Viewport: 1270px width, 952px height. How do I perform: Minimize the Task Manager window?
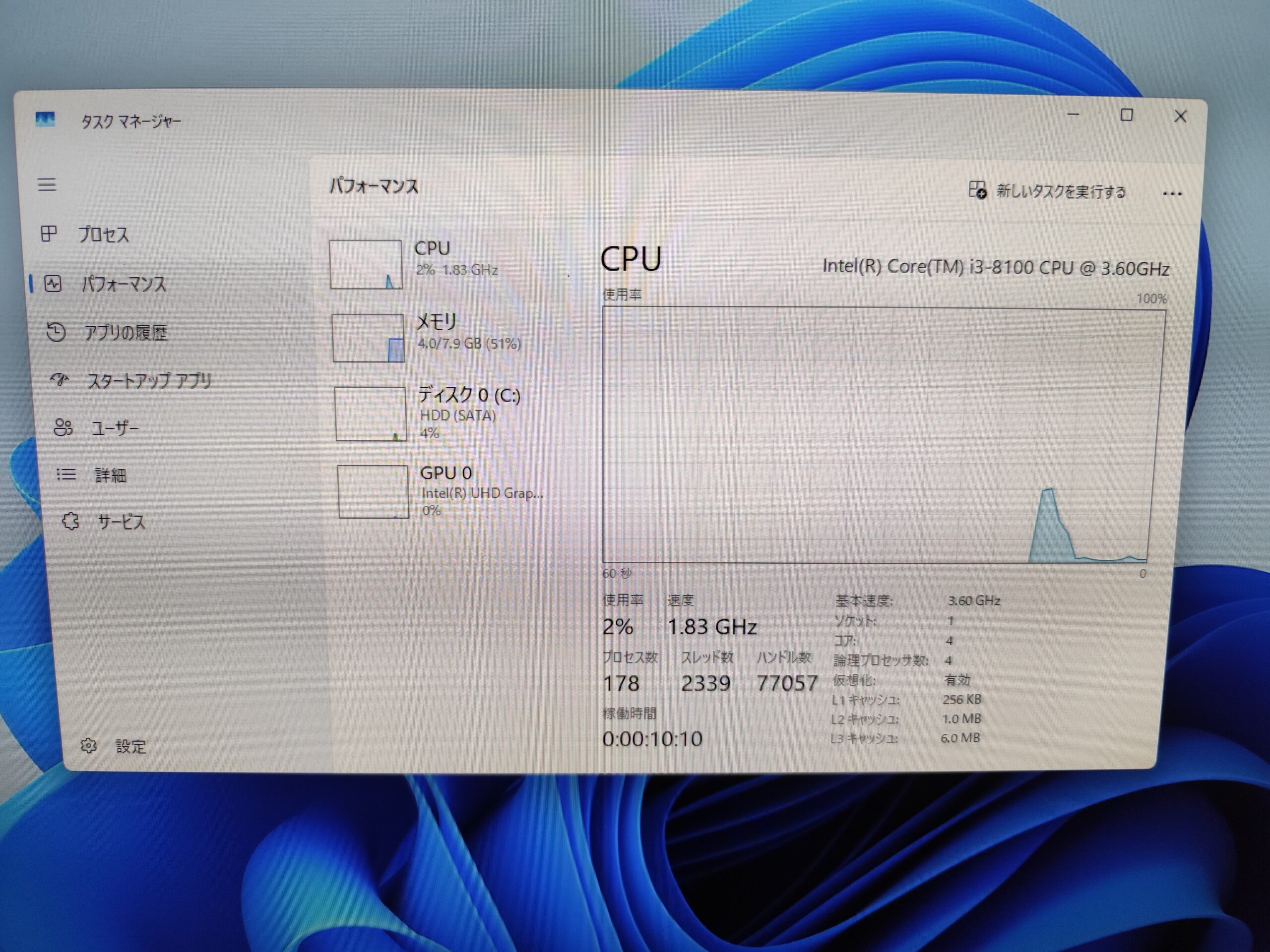(1073, 115)
